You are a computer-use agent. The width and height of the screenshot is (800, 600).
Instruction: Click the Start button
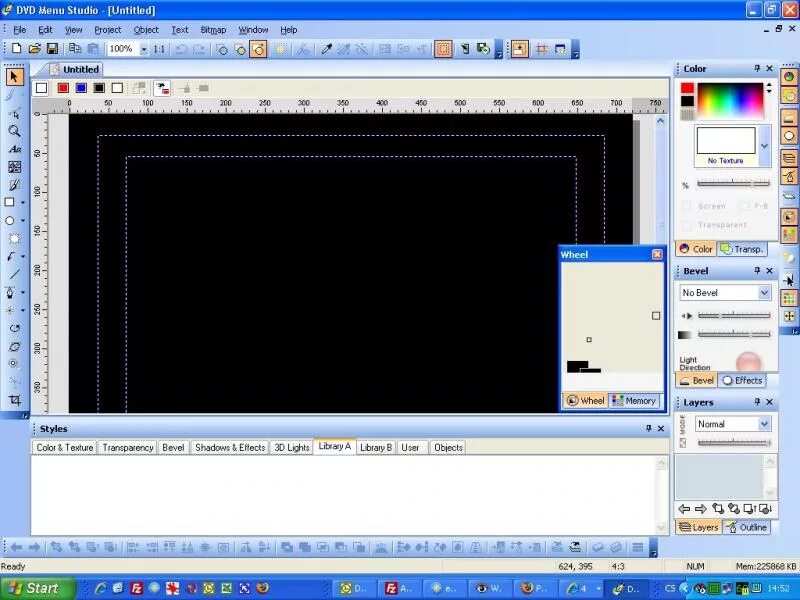click(37, 588)
